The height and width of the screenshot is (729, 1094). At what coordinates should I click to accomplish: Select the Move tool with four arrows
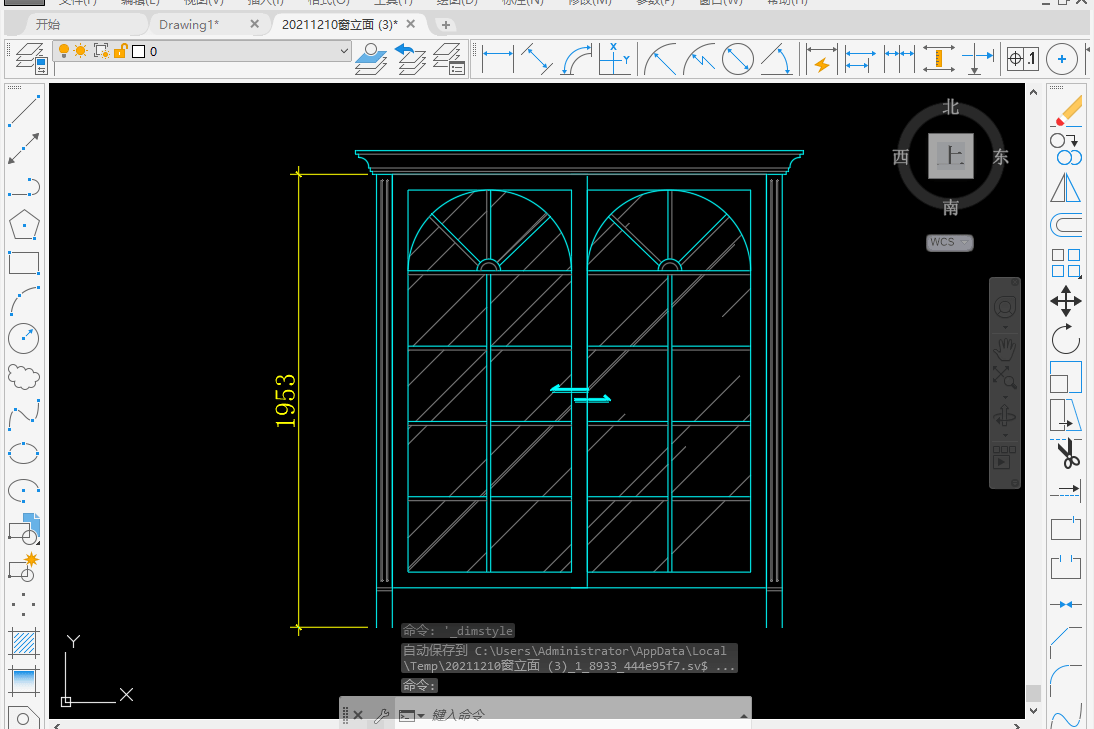1066,301
